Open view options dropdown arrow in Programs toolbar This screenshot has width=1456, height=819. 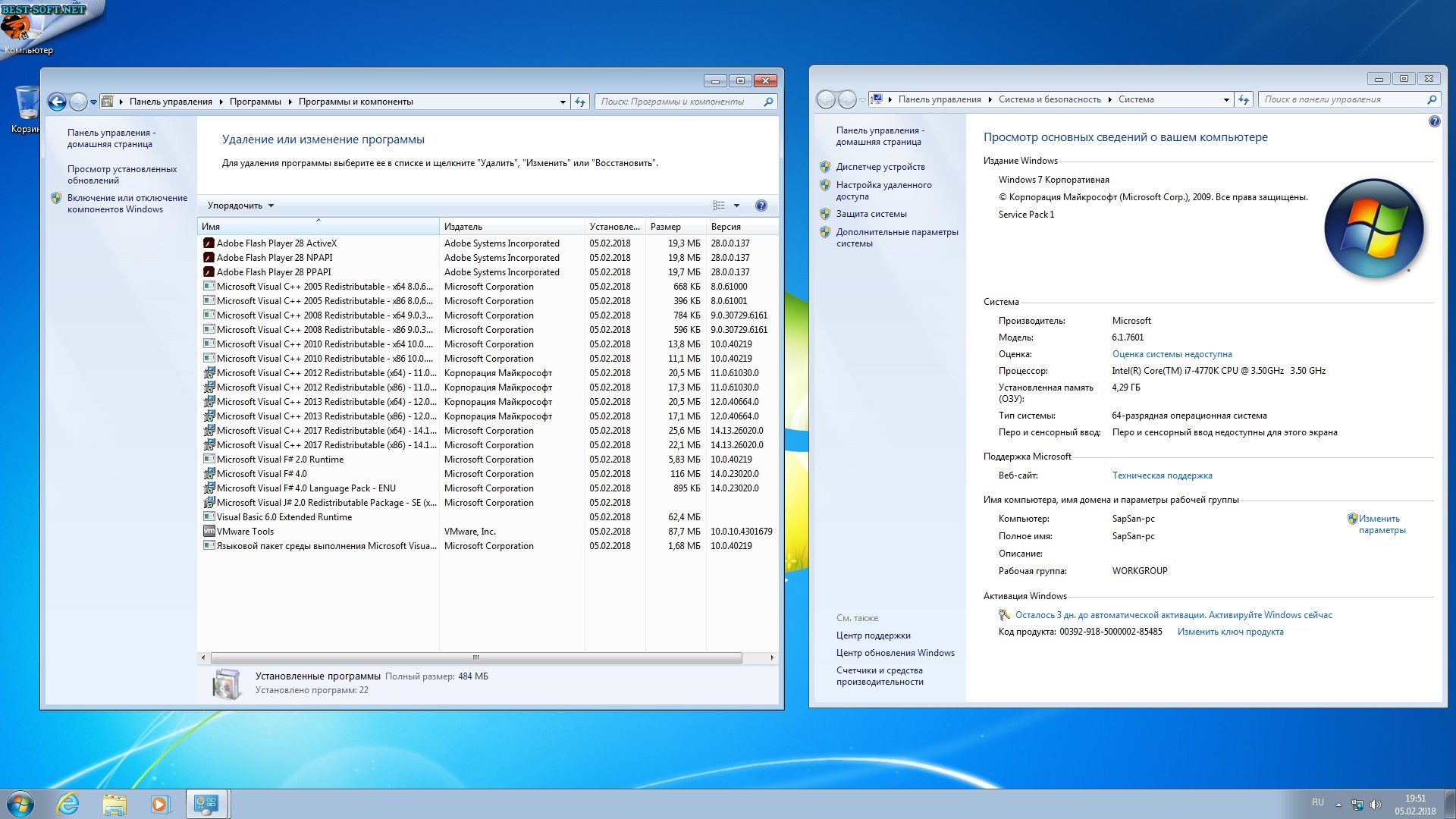736,206
